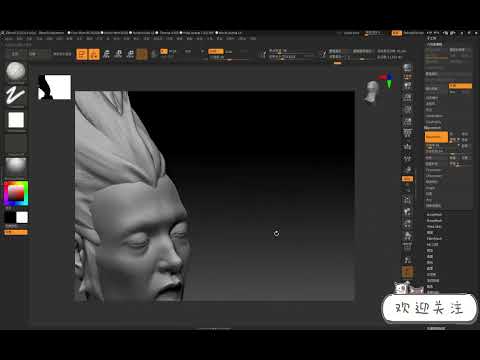Click the reference image thumbnail above the canvas
Image resolution: width=480 pixels, height=360 pixels.
pyautogui.click(x=54, y=87)
